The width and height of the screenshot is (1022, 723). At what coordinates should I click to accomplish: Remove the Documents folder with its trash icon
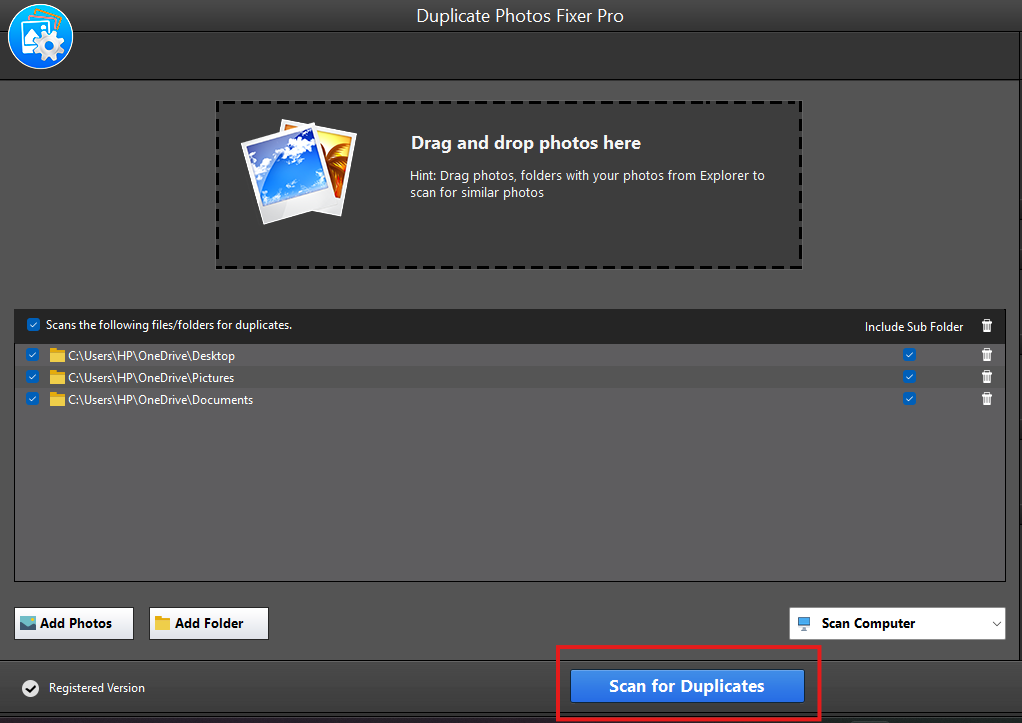pos(987,399)
